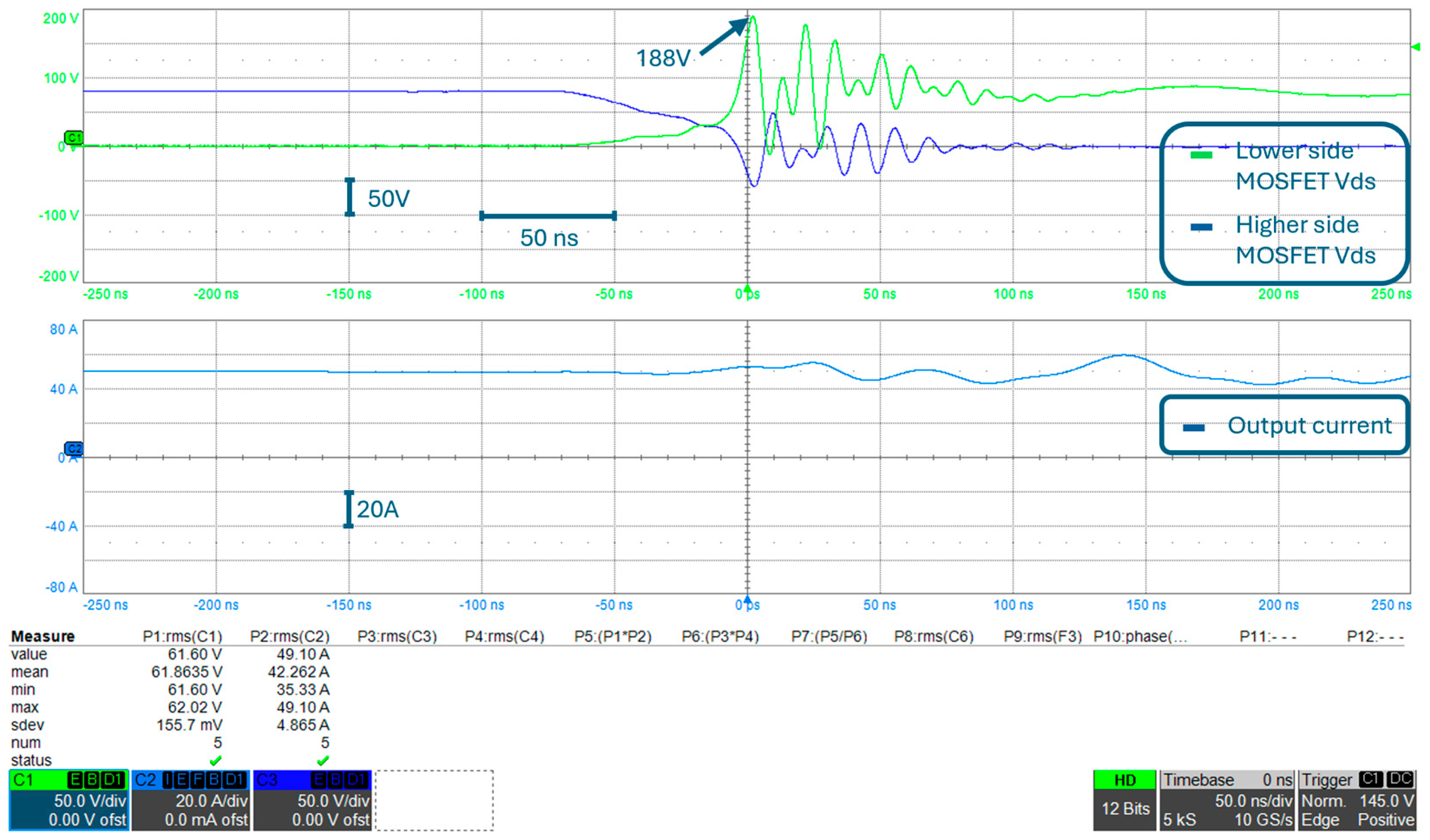Viewport: 1430px width, 840px height.
Task: Click the DC coupling badge in the Trigger box
Action: pos(1399,779)
